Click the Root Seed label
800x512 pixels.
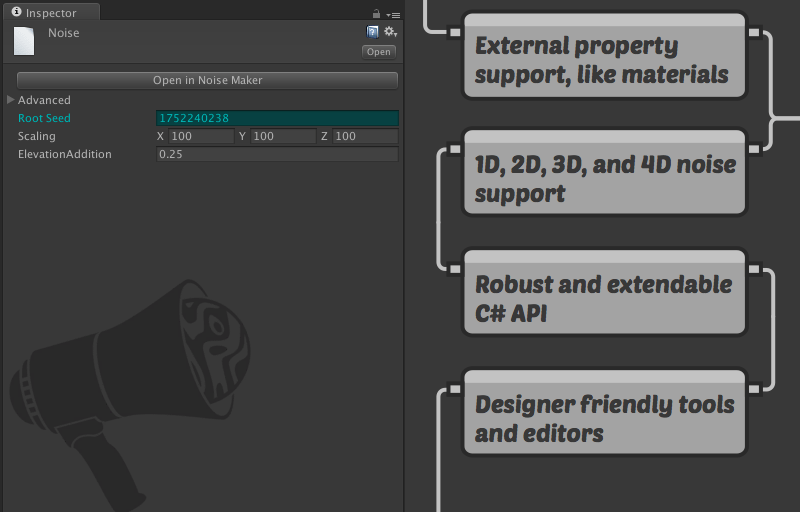[x=44, y=118]
